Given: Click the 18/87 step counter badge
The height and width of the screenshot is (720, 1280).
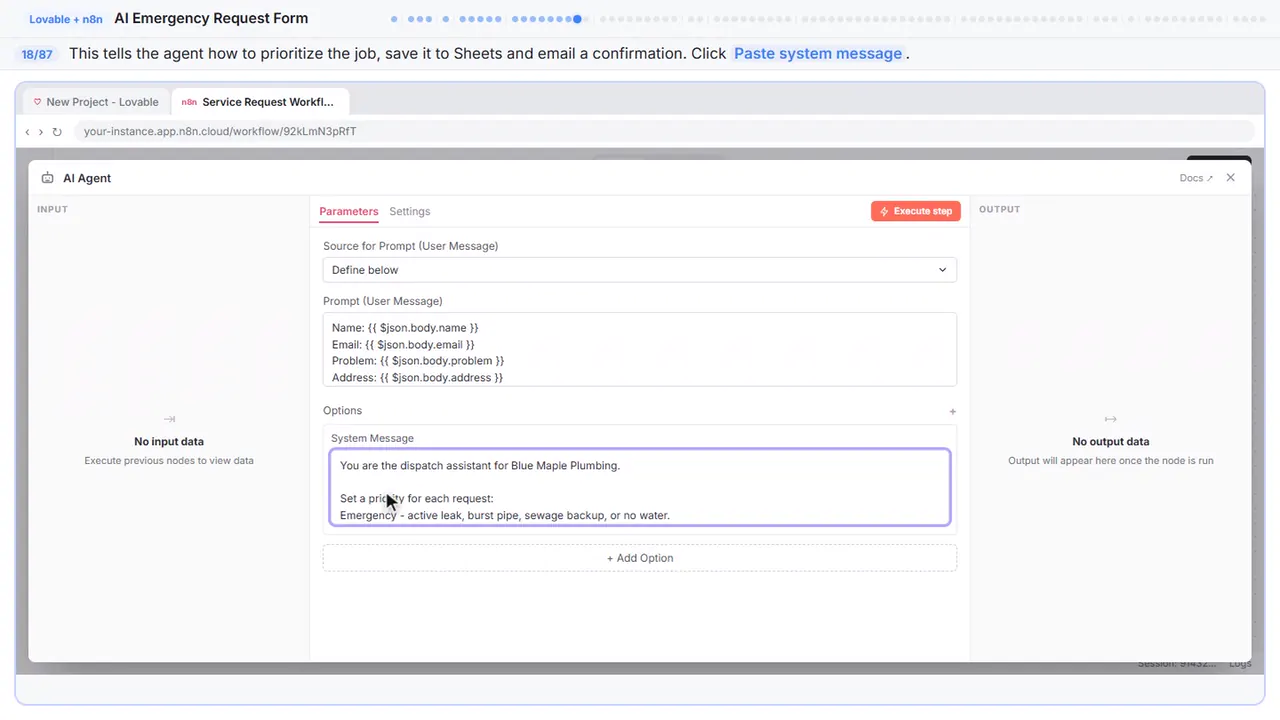Looking at the screenshot, I should (x=37, y=54).
